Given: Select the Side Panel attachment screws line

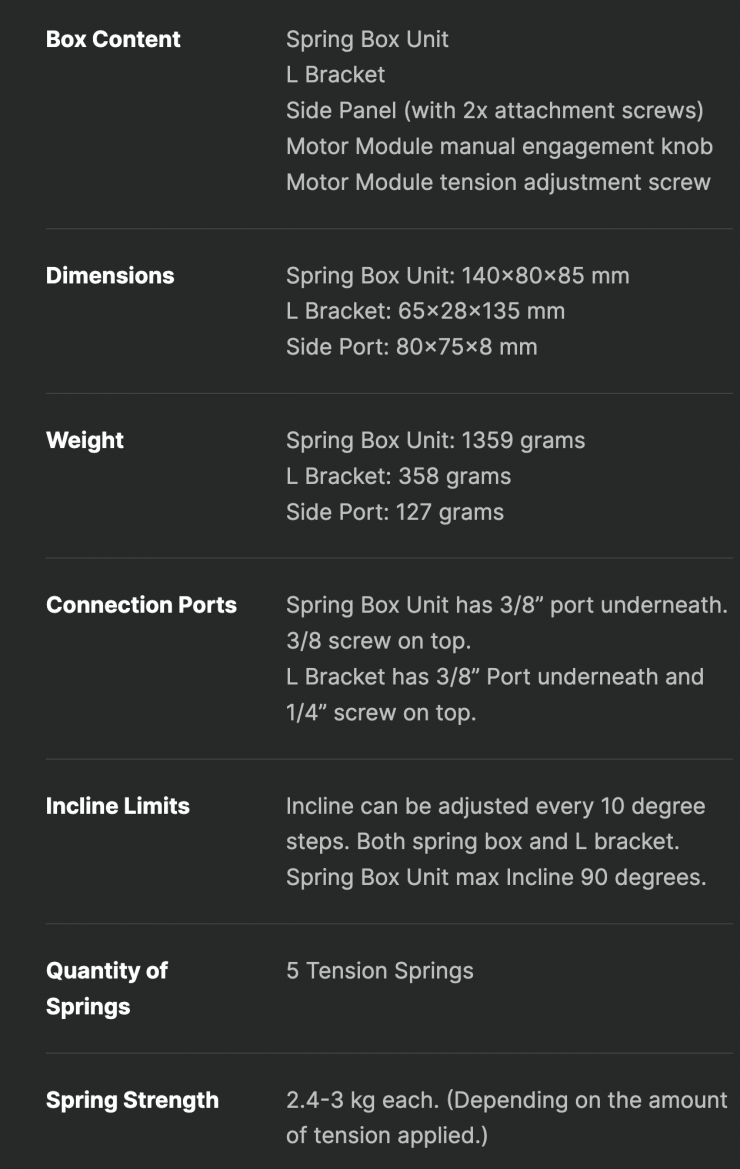Looking at the screenshot, I should coord(494,111).
